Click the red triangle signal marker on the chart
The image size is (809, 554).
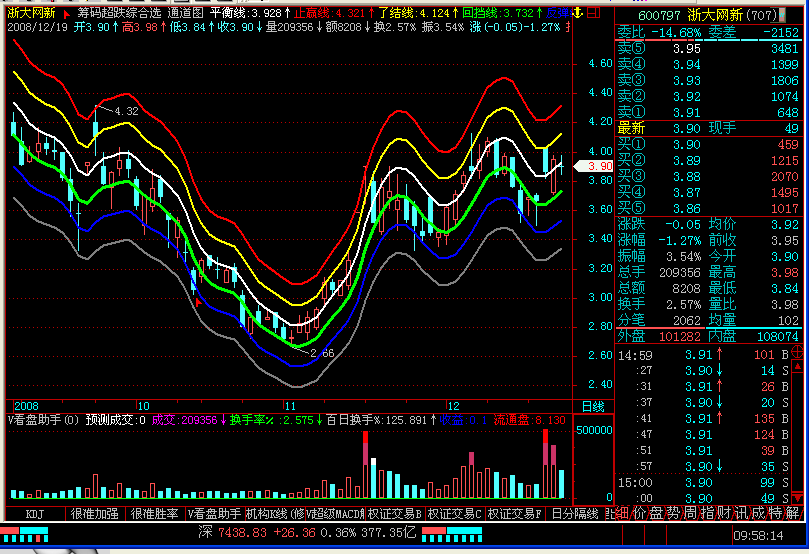click(x=198, y=302)
